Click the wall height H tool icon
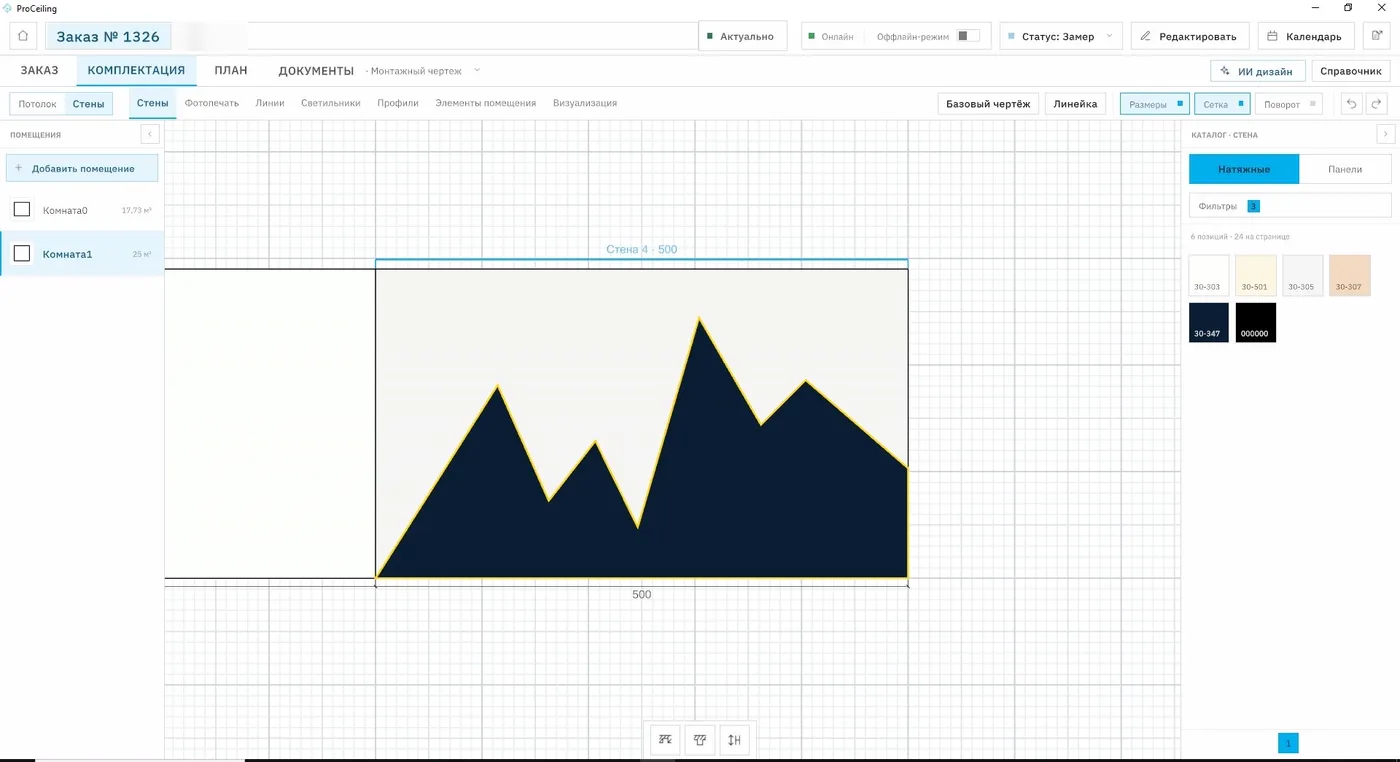Screen dimensions: 1400x762 pyautogui.click(x=734, y=740)
